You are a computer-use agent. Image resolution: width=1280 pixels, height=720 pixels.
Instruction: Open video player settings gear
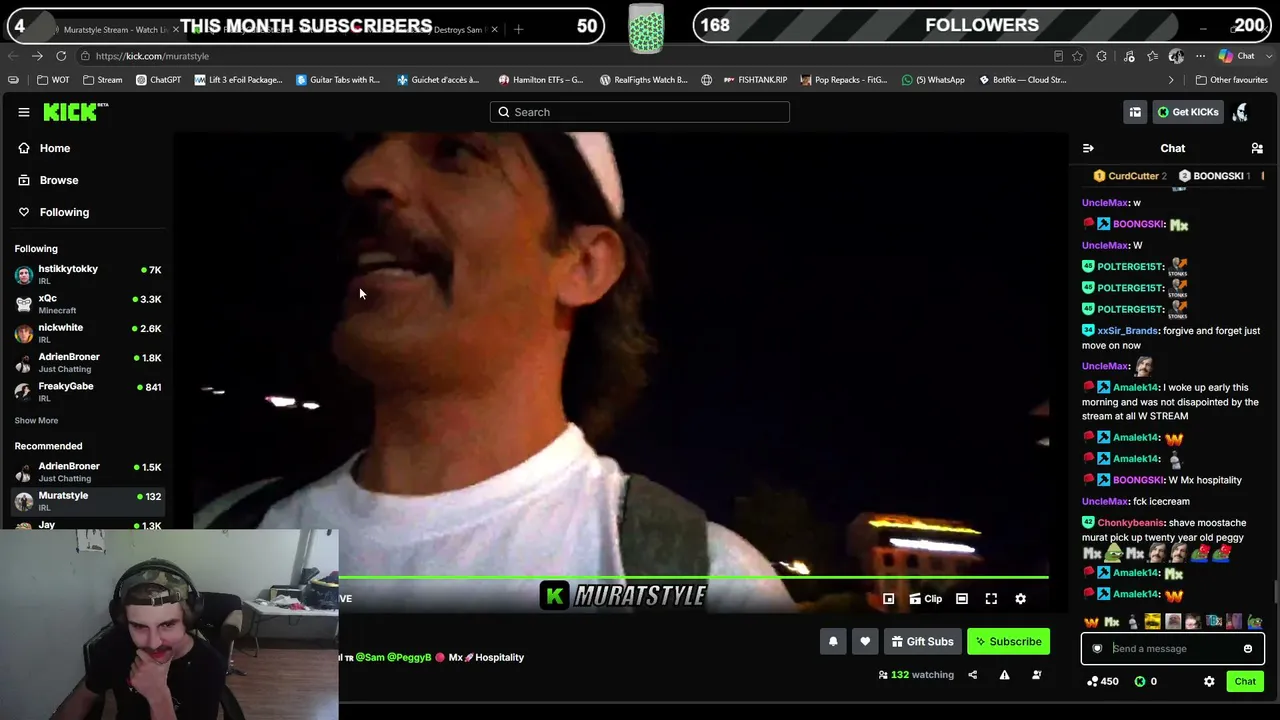pos(1020,599)
